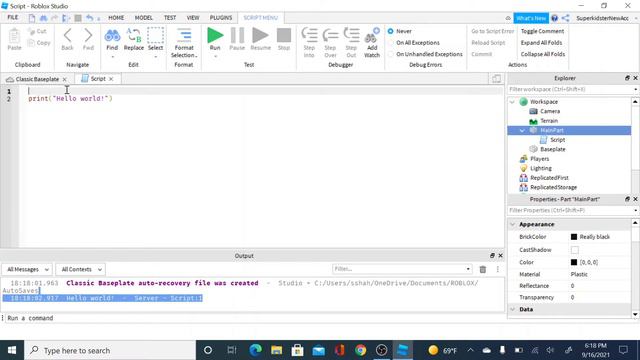Click the undo arrow in quick access bar
The width and height of the screenshot is (640, 360).
(x=89, y=18)
